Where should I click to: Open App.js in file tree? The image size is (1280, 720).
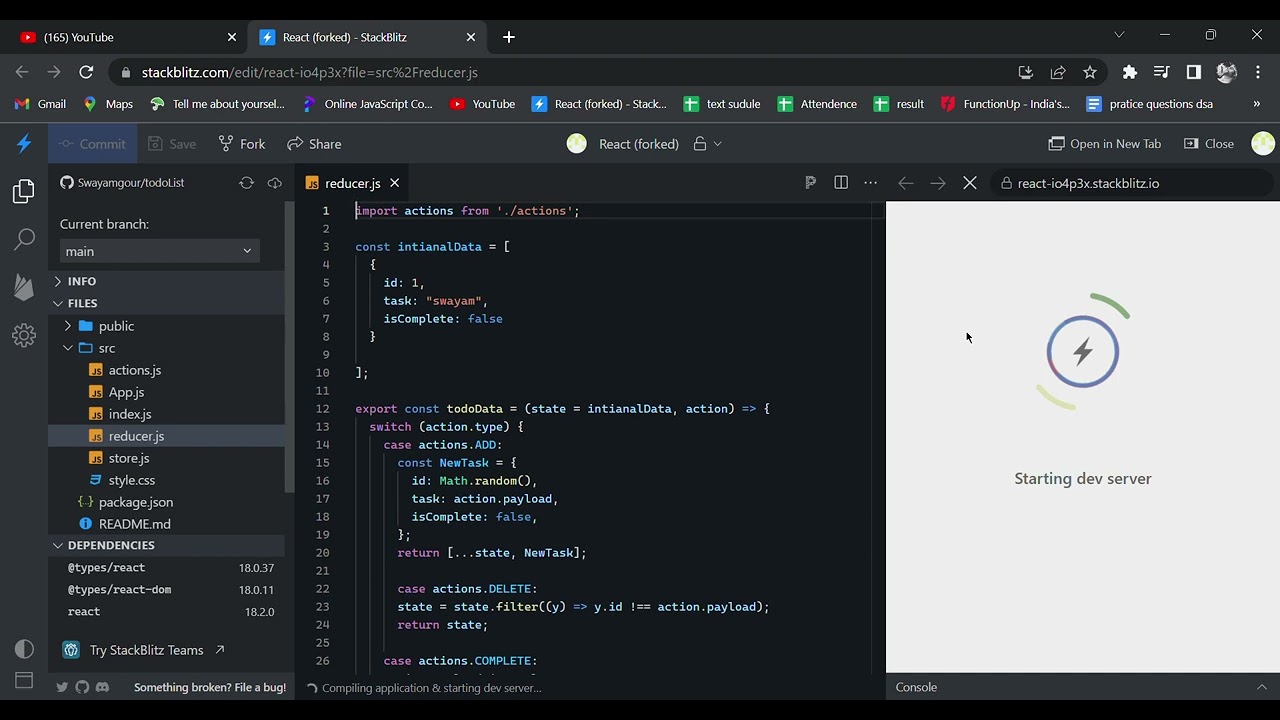166,392
